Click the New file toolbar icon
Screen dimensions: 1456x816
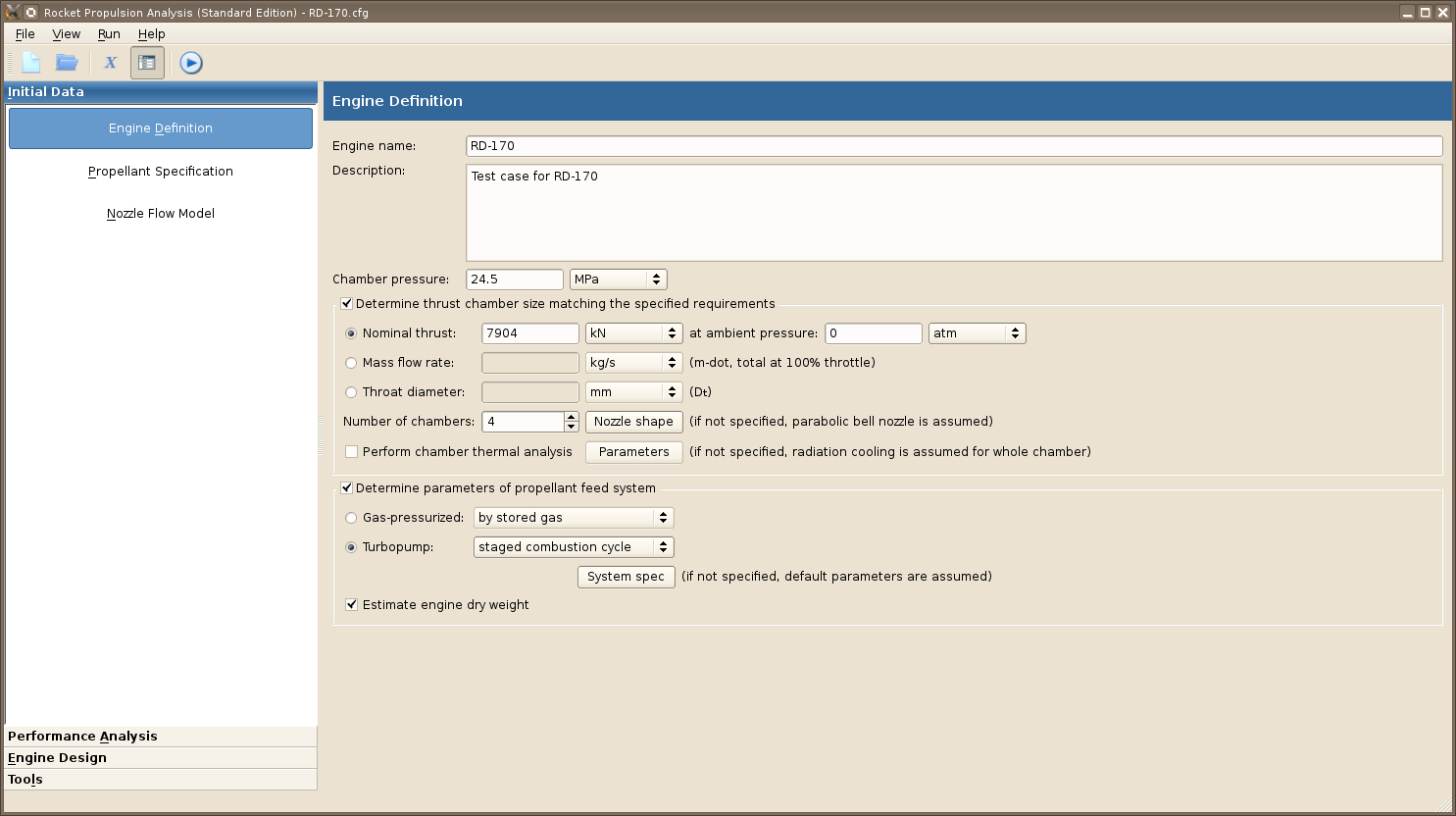(x=31, y=63)
